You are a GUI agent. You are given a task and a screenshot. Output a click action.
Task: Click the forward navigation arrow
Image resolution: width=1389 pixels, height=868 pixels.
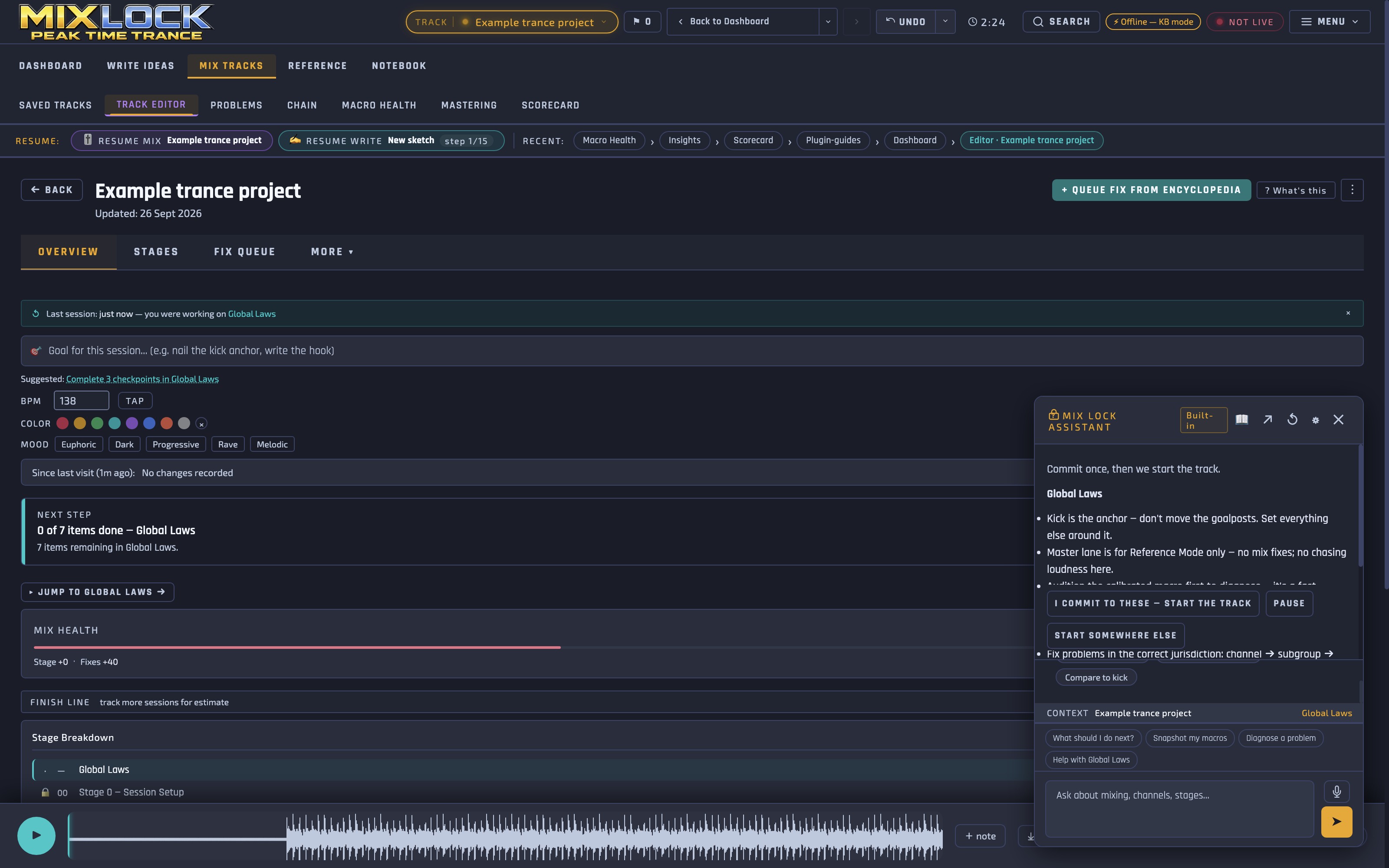pos(856,22)
